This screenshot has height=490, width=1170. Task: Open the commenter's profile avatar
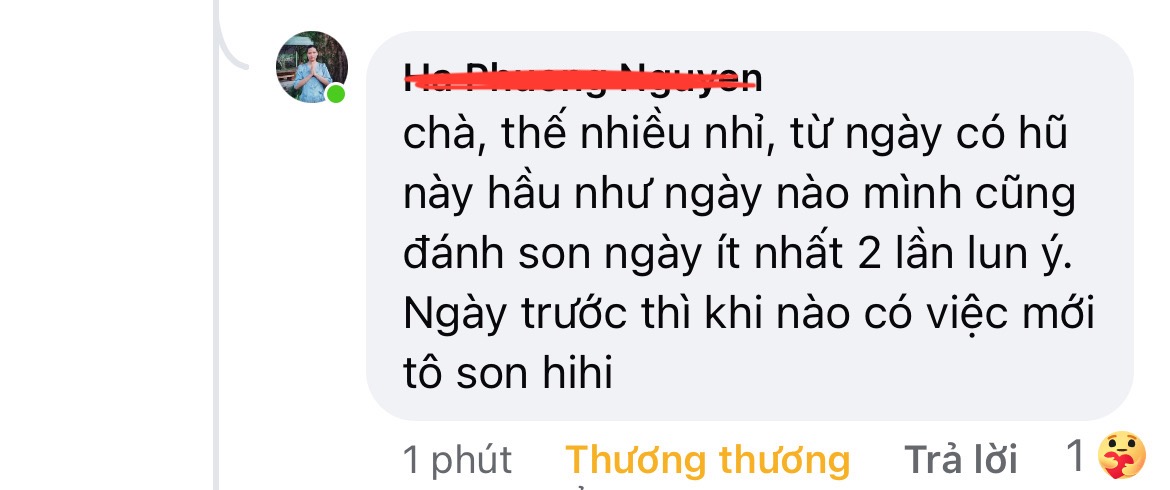[312, 66]
